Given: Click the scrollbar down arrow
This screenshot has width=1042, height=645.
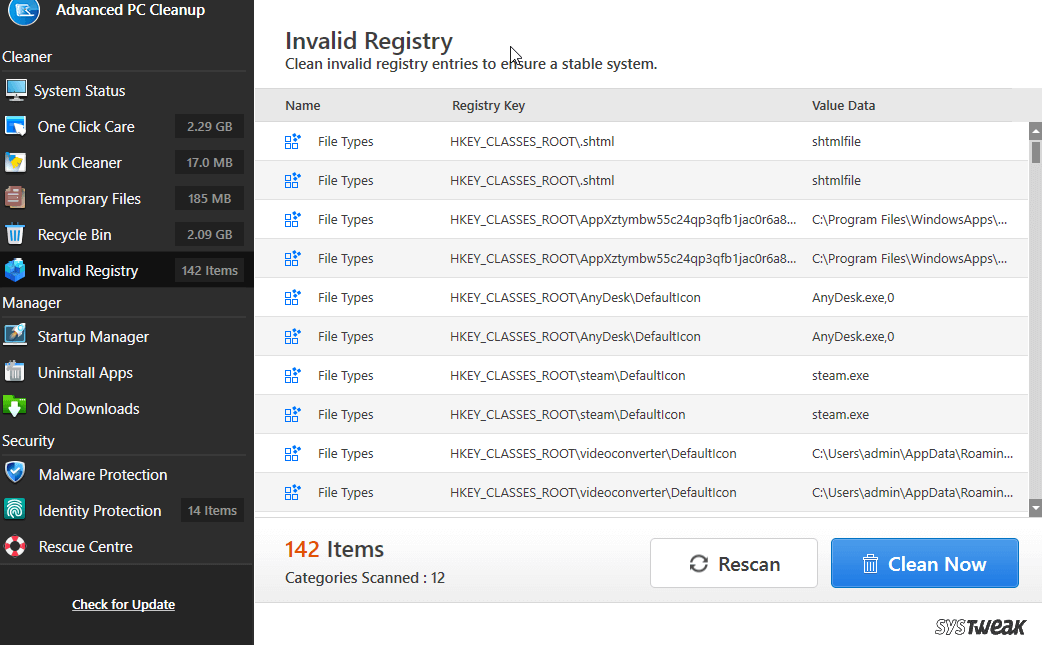Looking at the screenshot, I should [x=1036, y=508].
